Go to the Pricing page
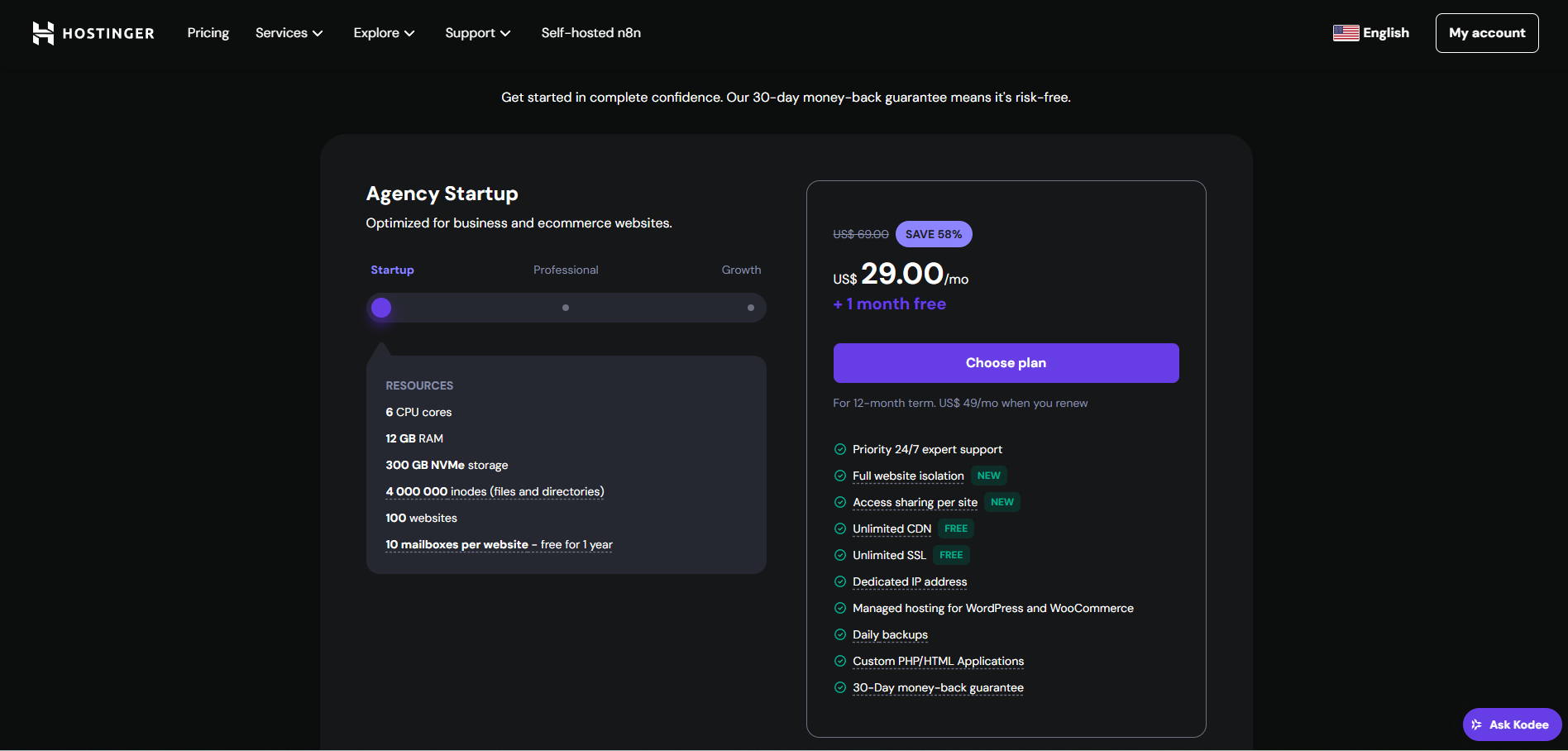 tap(208, 33)
